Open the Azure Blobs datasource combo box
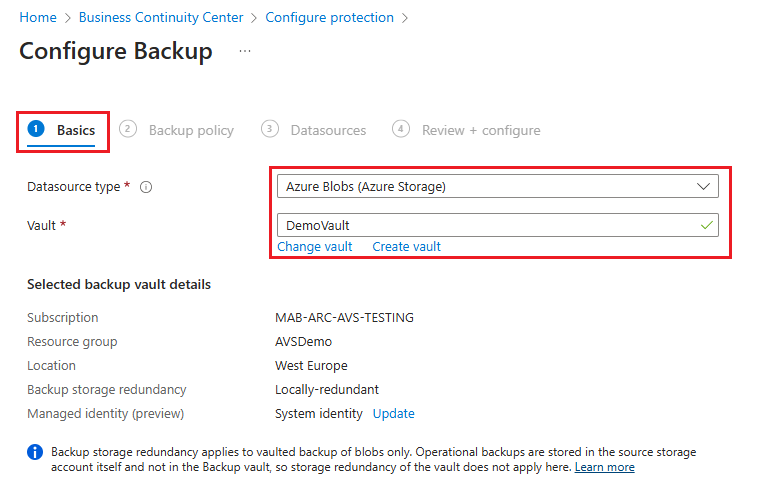The image size is (765, 497). click(x=480, y=187)
